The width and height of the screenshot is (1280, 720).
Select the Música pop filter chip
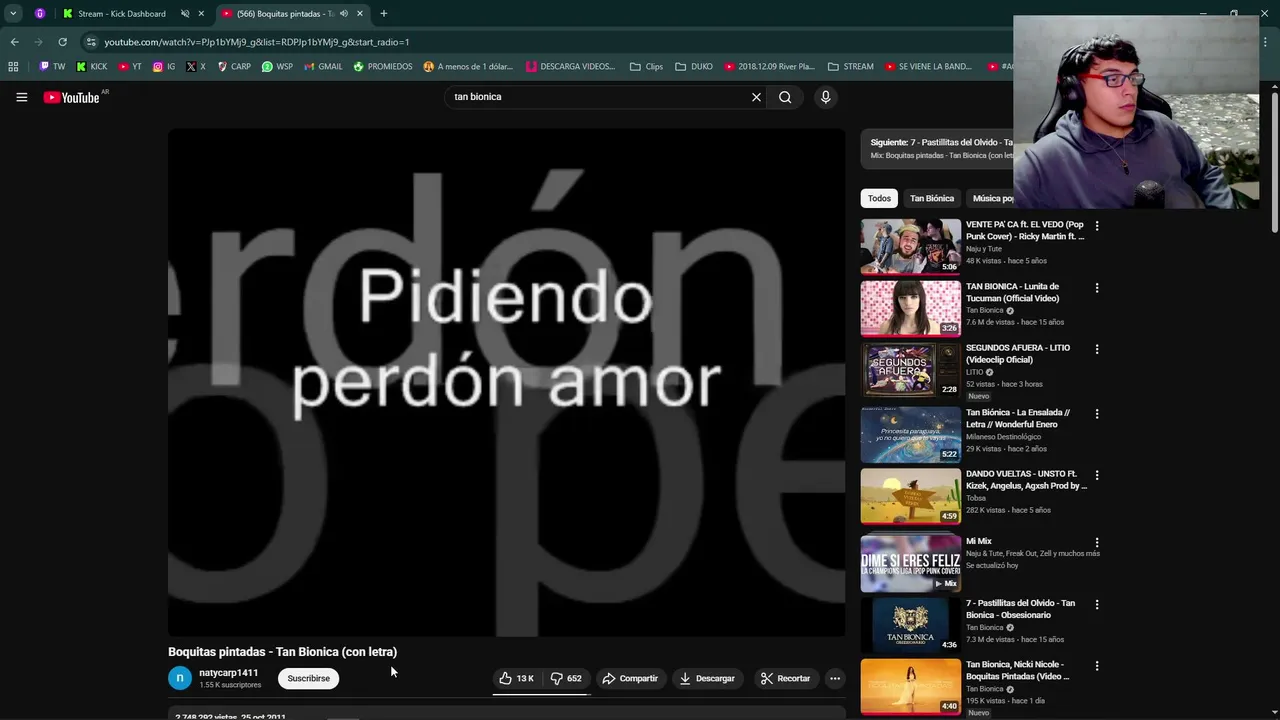[x=991, y=198]
